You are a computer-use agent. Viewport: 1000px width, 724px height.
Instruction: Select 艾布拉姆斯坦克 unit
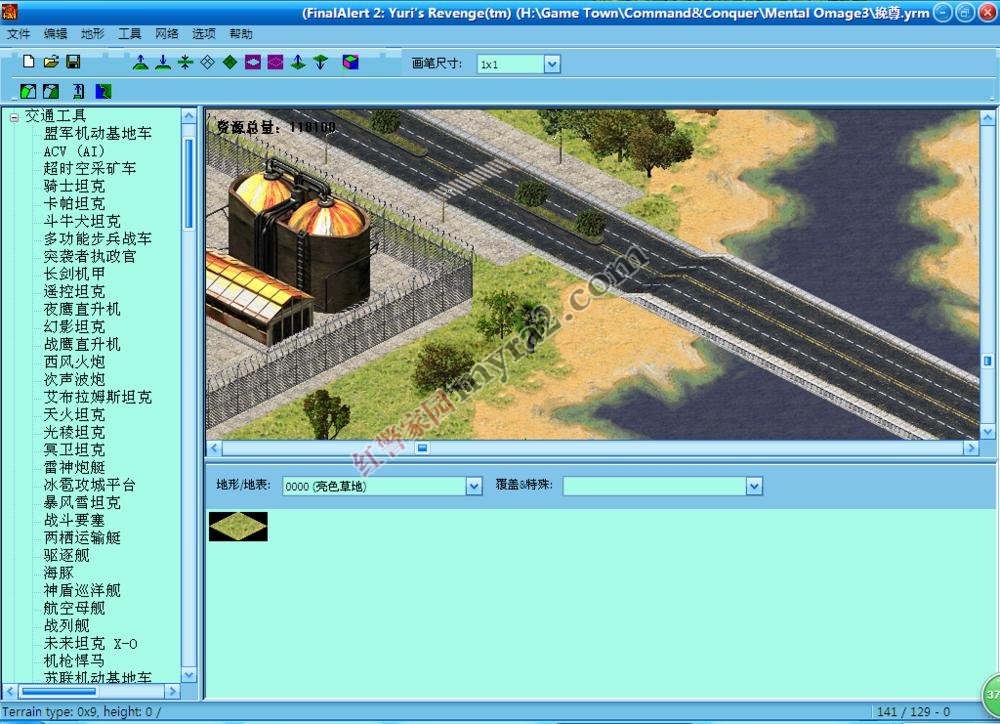[x=98, y=397]
